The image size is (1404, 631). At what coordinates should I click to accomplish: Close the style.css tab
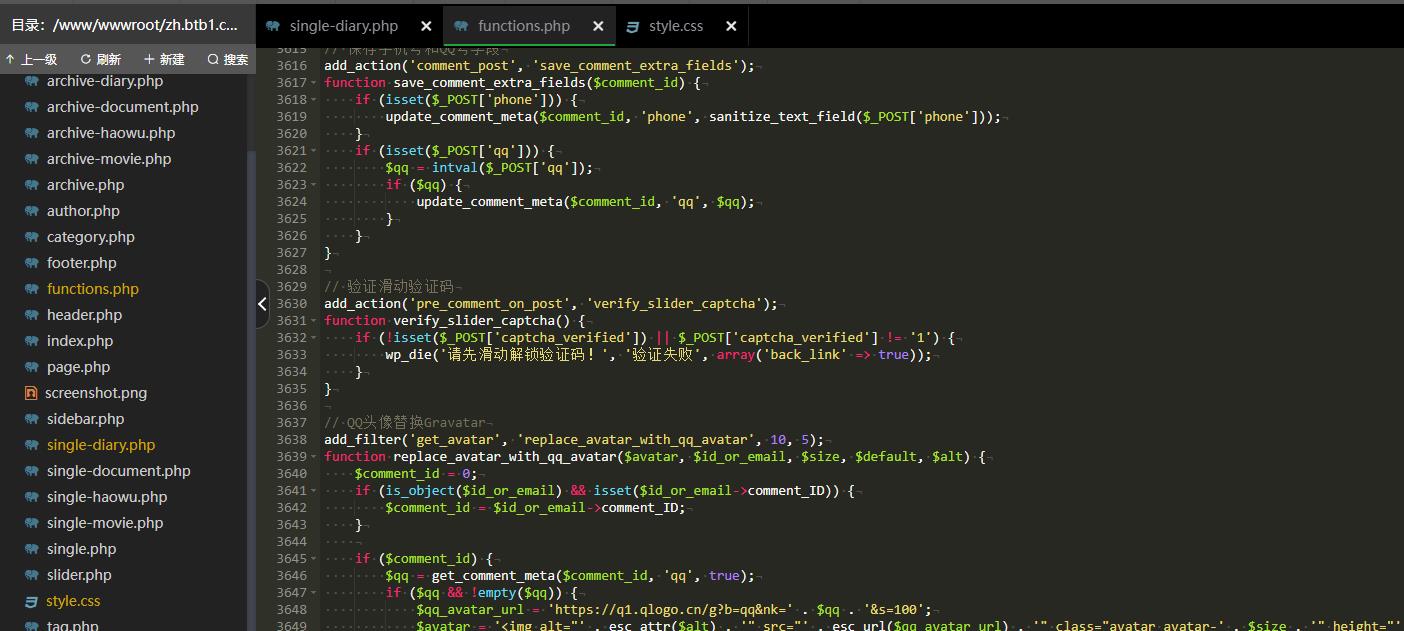pyautogui.click(x=731, y=26)
